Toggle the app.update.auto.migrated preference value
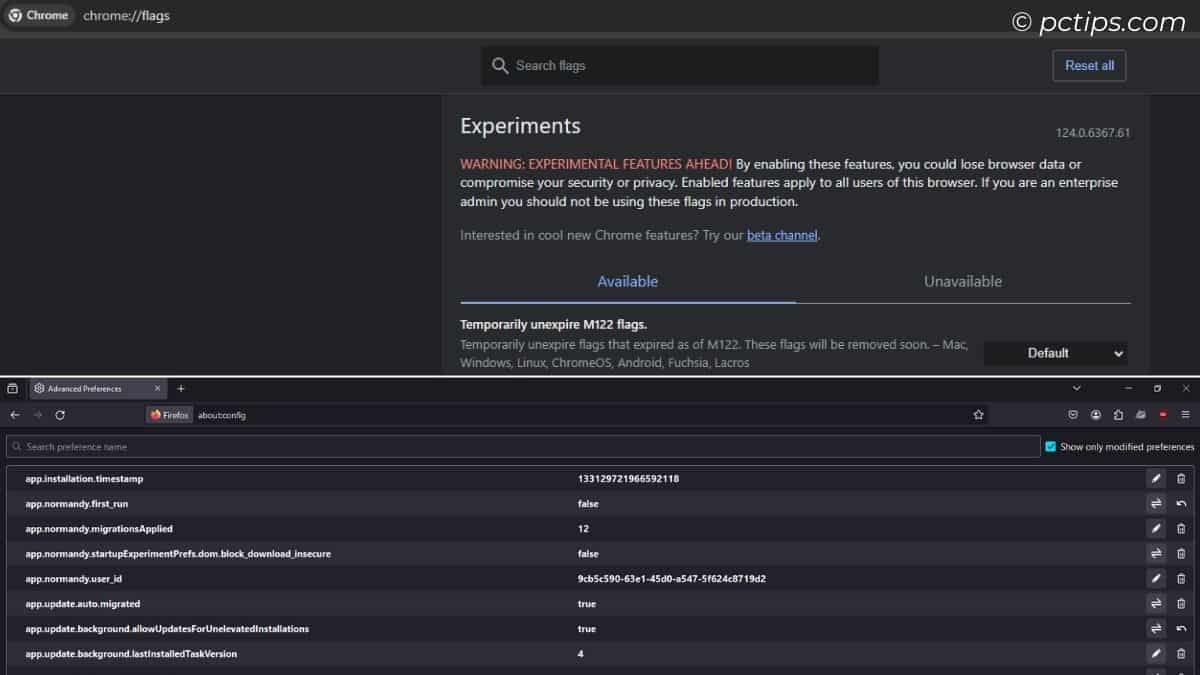Image resolution: width=1200 pixels, height=675 pixels. pos(1156,603)
